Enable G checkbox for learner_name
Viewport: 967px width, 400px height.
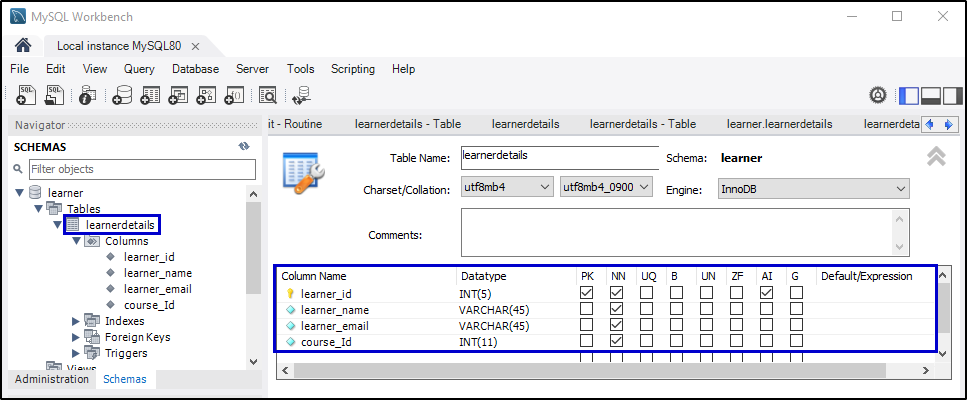tap(796, 309)
